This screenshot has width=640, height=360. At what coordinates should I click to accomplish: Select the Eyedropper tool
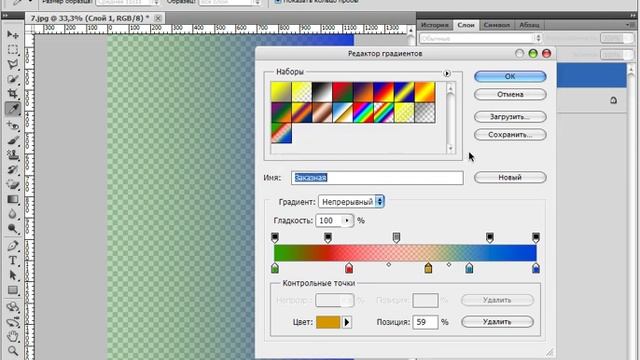(13, 109)
